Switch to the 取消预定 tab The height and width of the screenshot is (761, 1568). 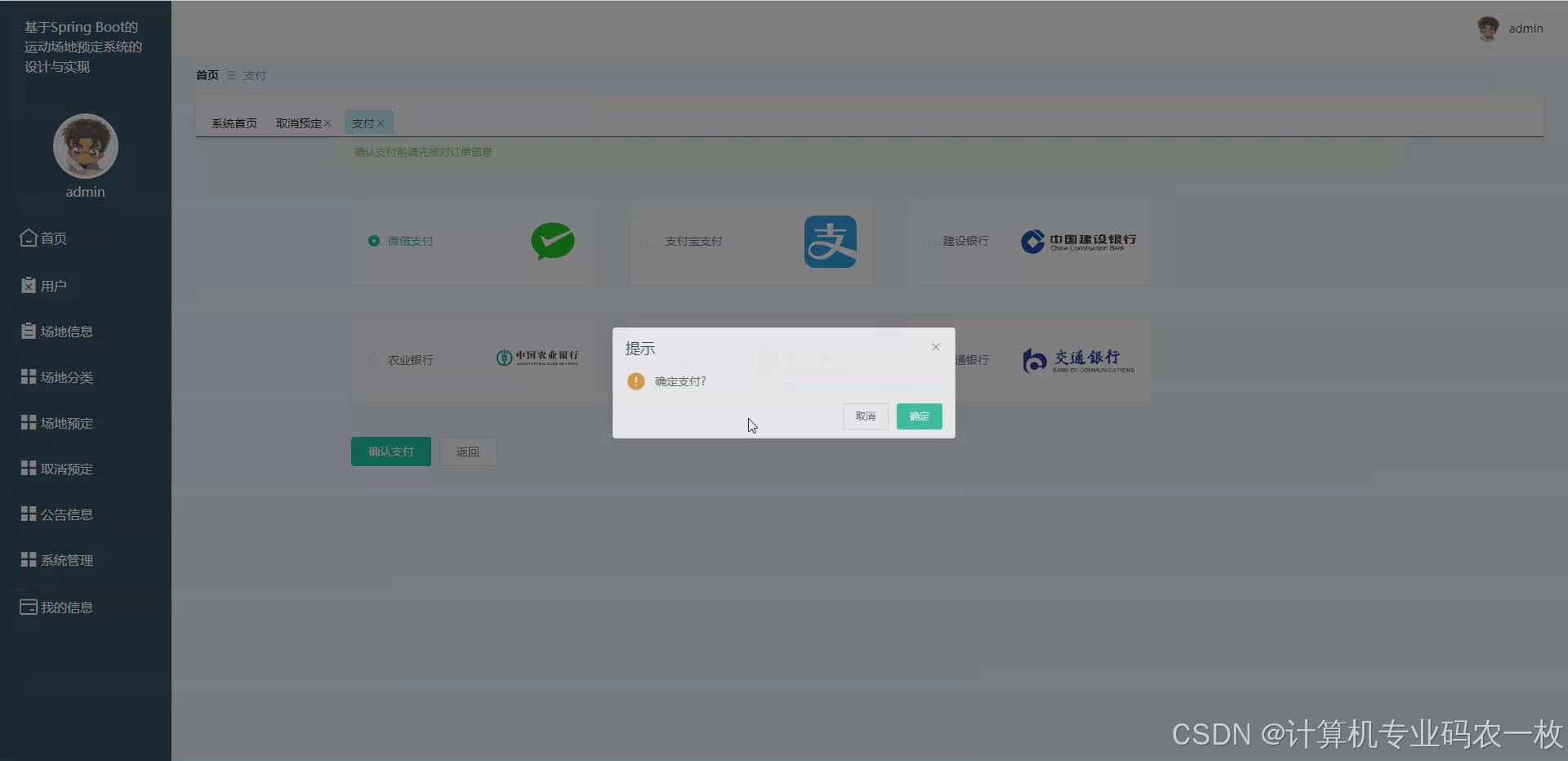pos(299,123)
